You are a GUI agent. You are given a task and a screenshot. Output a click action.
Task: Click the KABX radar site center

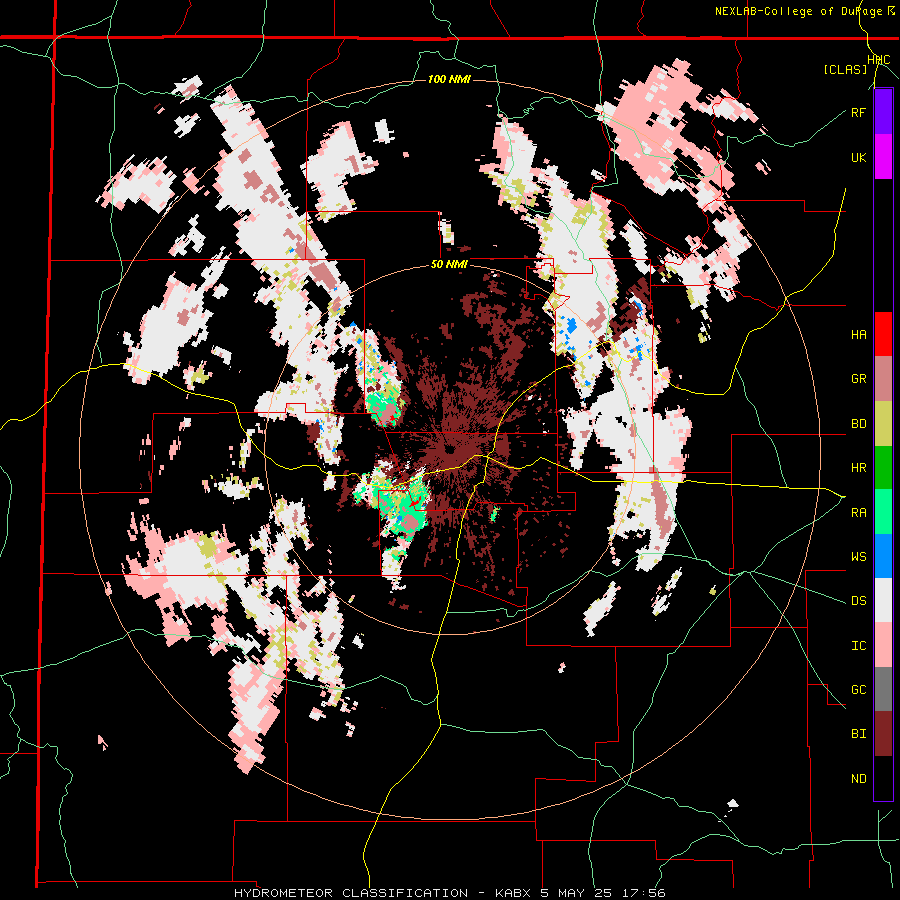tap(450, 449)
